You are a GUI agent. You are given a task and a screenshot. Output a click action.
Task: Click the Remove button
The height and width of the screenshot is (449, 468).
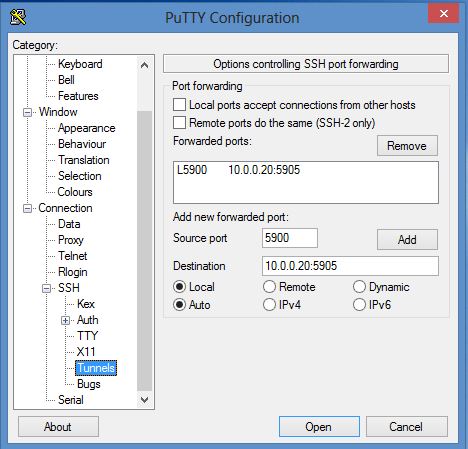tap(407, 146)
